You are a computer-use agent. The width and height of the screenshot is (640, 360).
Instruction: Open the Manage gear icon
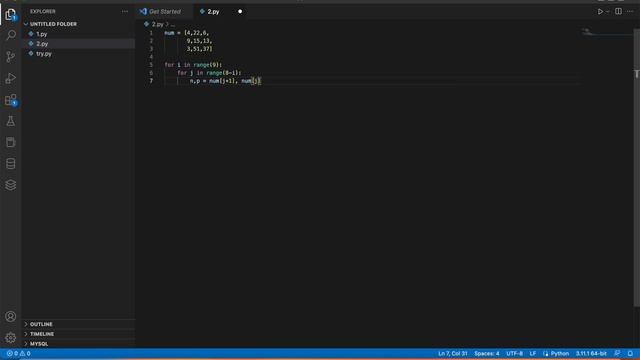click(11, 338)
